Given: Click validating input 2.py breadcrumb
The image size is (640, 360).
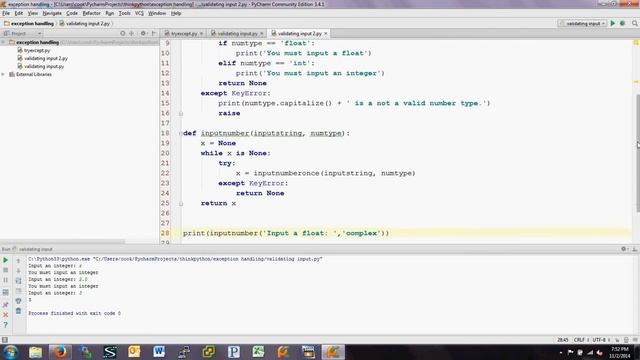Looking at the screenshot, I should (x=88, y=24).
